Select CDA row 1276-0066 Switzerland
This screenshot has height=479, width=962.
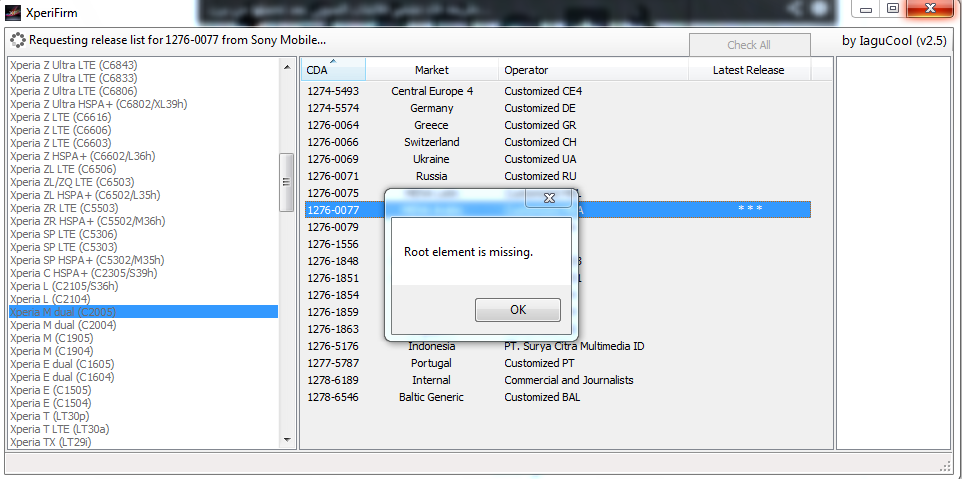(x=558, y=142)
